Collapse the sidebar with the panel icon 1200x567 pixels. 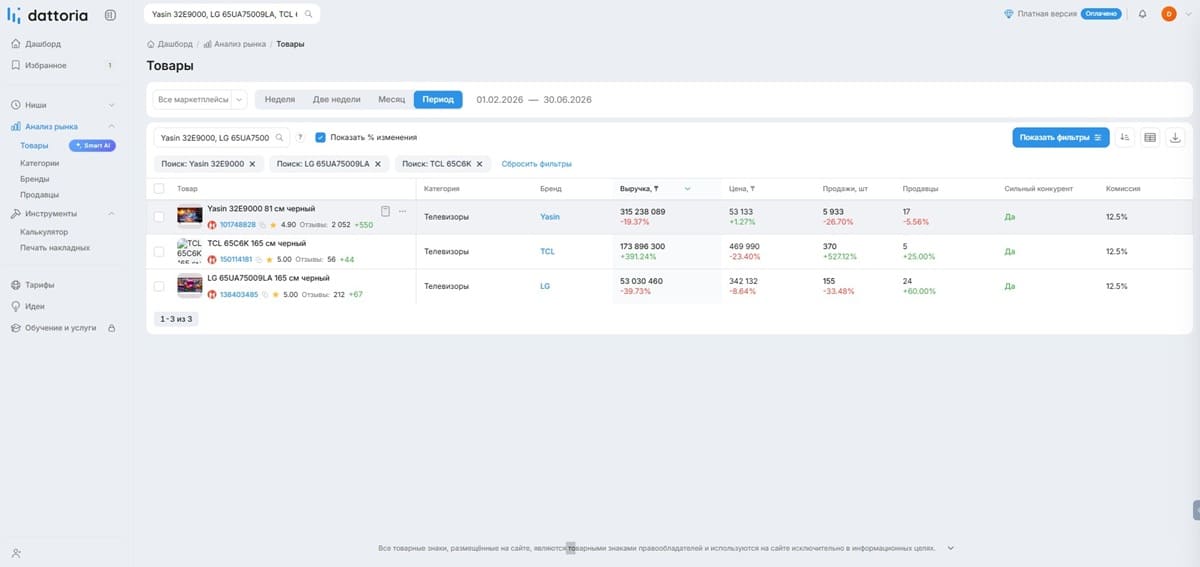109,15
